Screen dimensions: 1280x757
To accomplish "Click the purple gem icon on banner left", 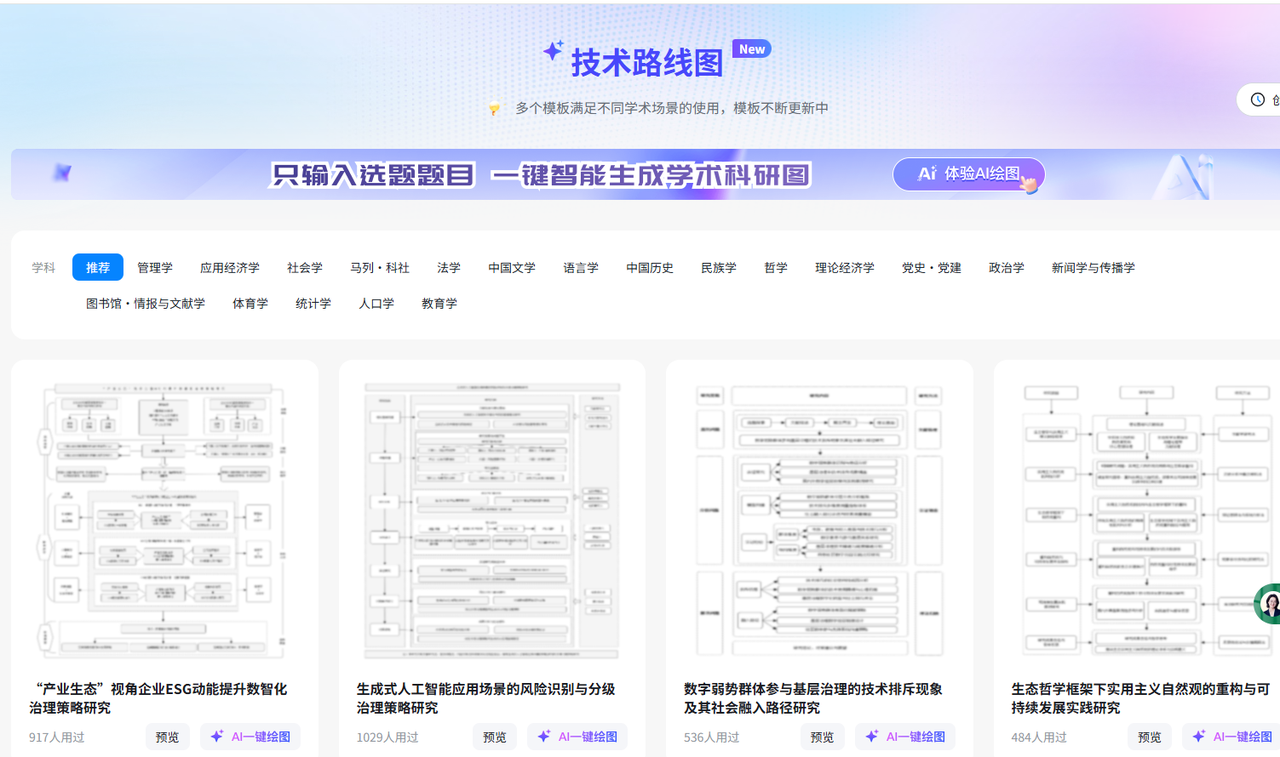I will click(x=62, y=174).
